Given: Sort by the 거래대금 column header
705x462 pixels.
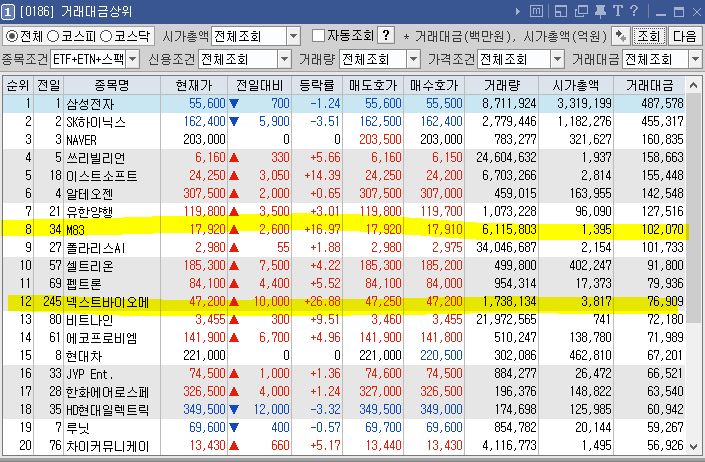Looking at the screenshot, I should (x=650, y=85).
